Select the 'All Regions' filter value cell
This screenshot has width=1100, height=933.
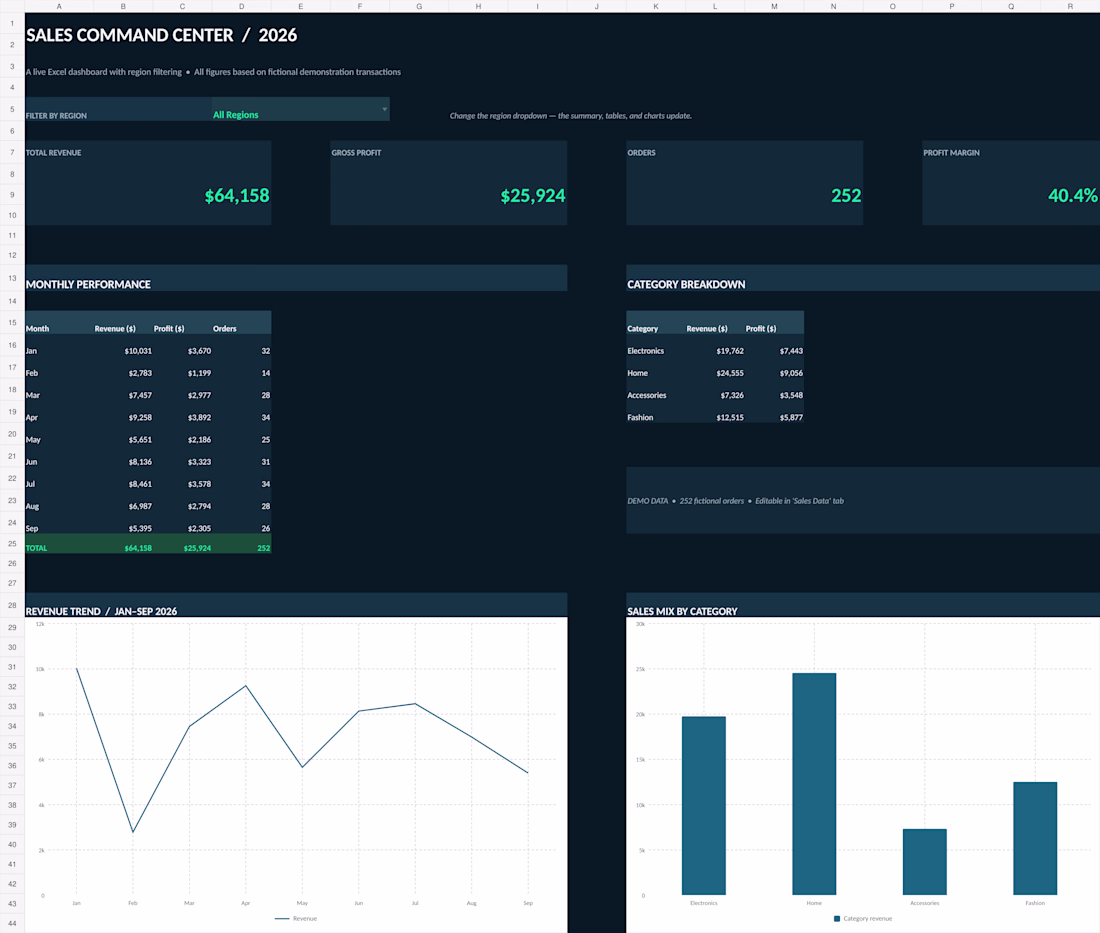(x=300, y=109)
